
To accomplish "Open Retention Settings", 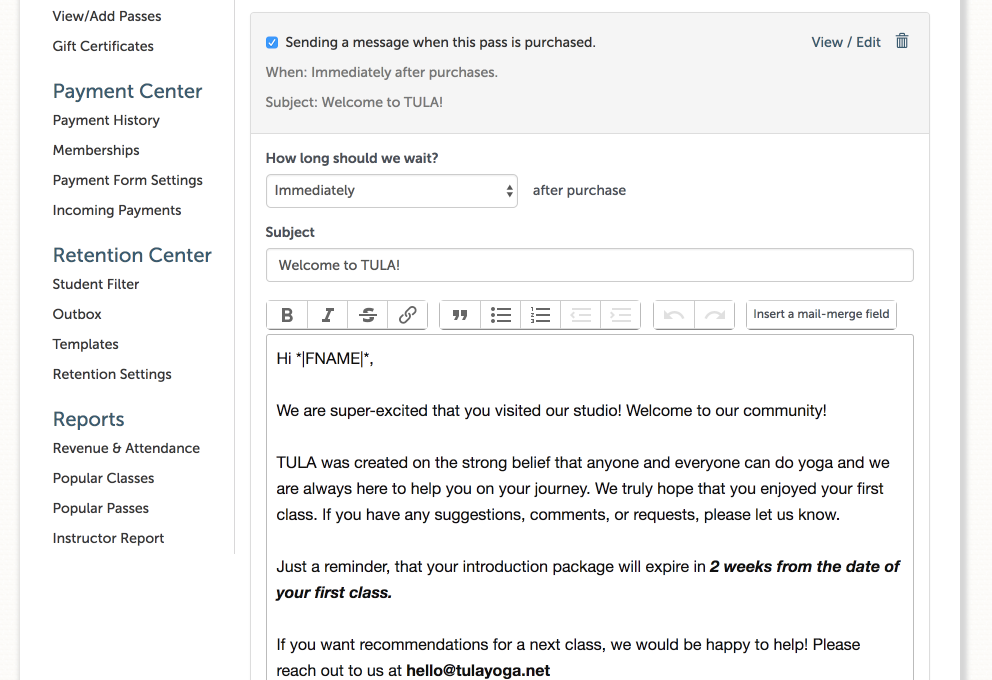I will click(x=112, y=374).
